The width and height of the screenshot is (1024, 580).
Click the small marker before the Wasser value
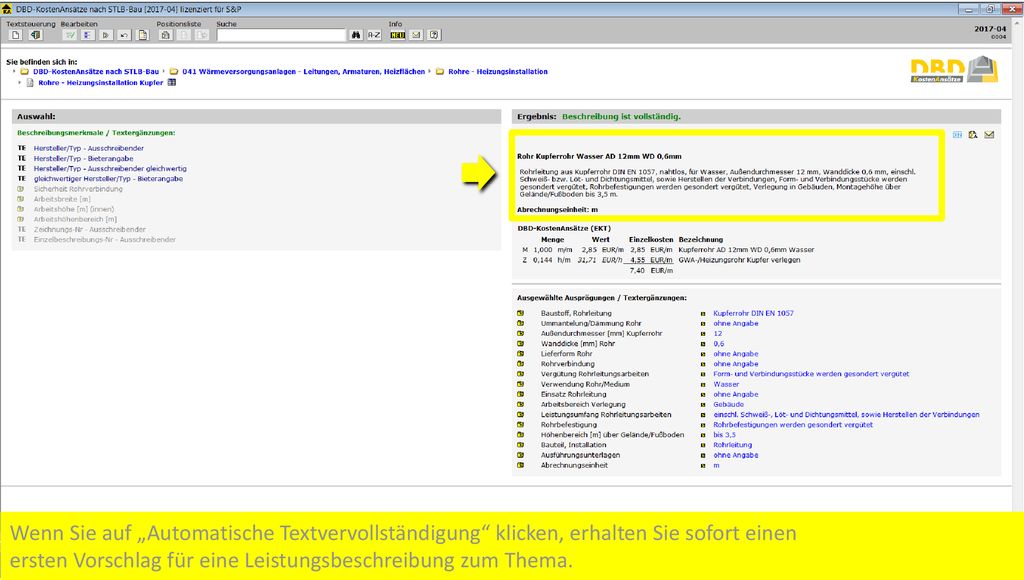pos(703,385)
